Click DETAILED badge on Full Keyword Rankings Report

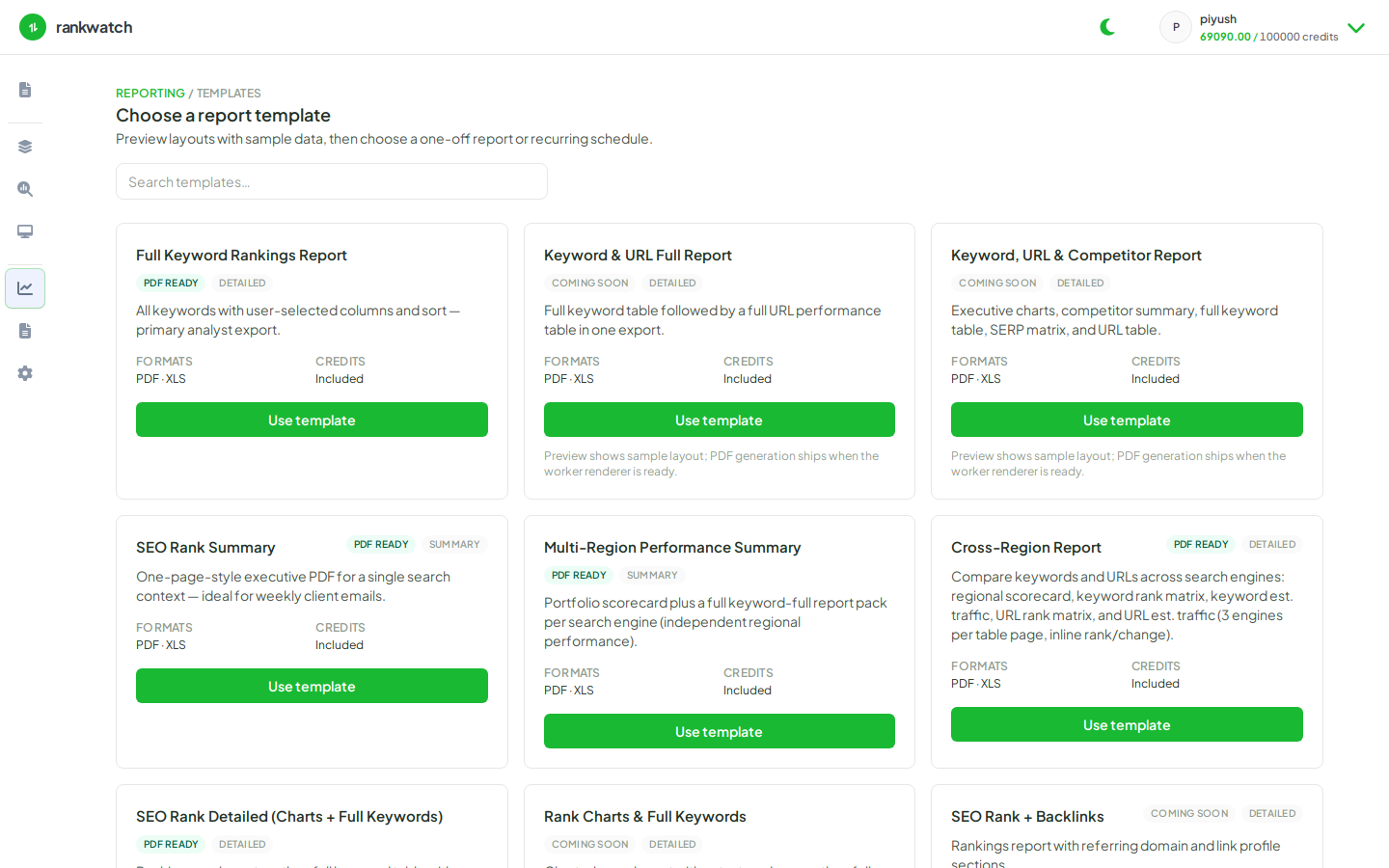pyautogui.click(x=242, y=283)
